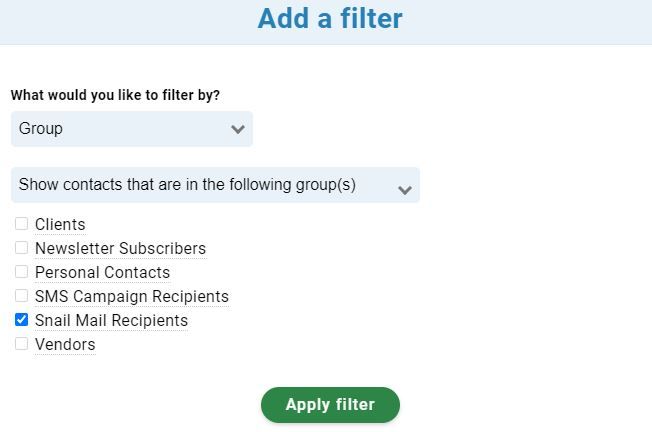Image resolution: width=652 pixels, height=432 pixels.
Task: Click the 'Add a filter' heading
Action: pos(330,19)
